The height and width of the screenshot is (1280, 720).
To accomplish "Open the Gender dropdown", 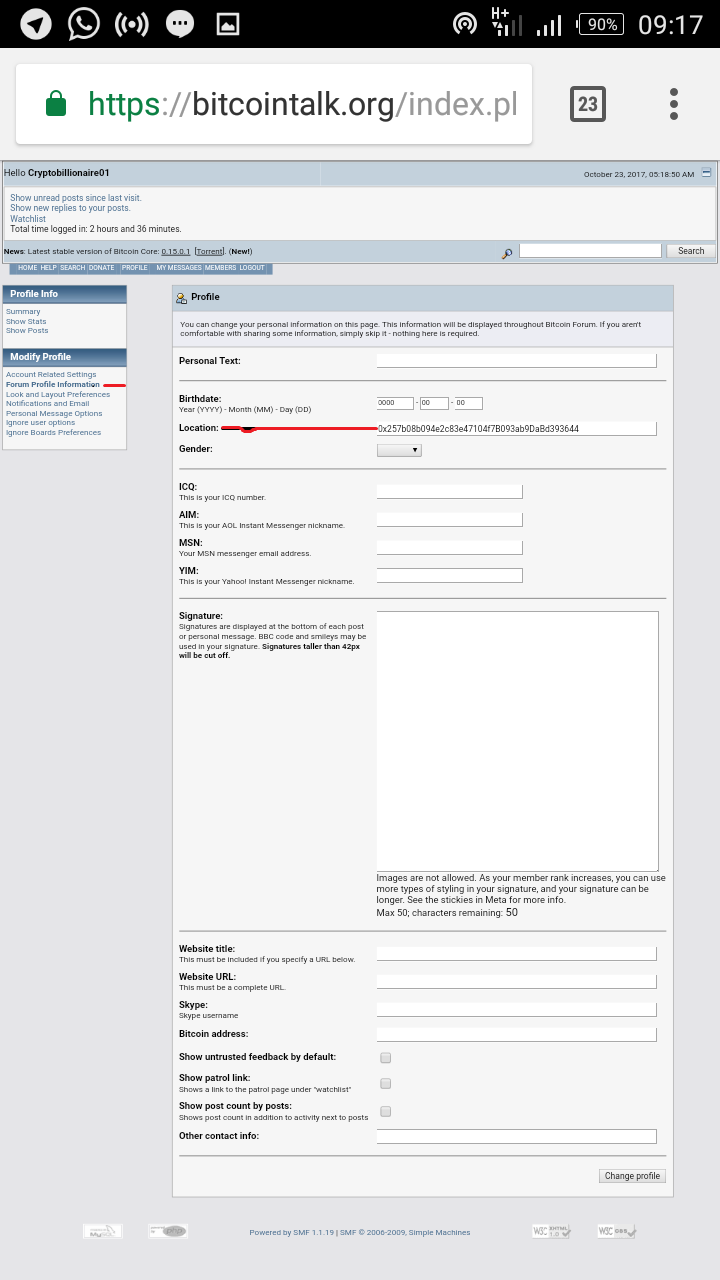I will pos(399,450).
